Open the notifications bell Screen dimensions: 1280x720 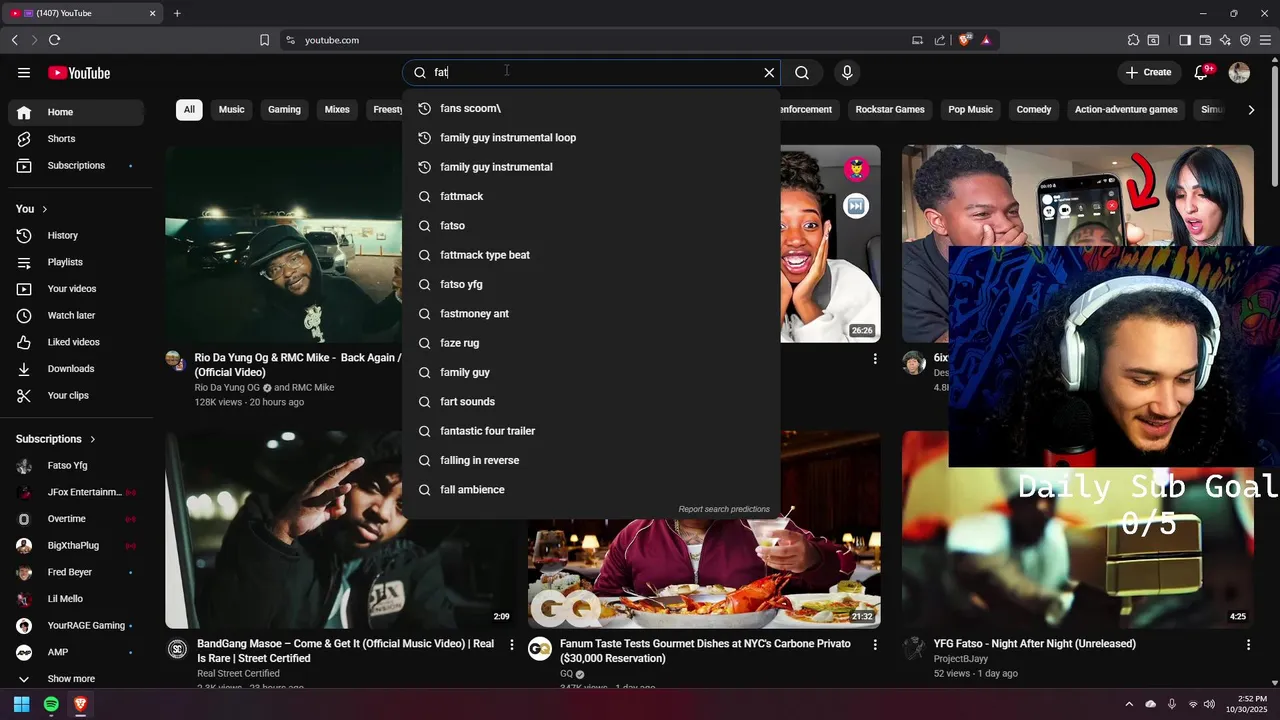coord(1201,72)
